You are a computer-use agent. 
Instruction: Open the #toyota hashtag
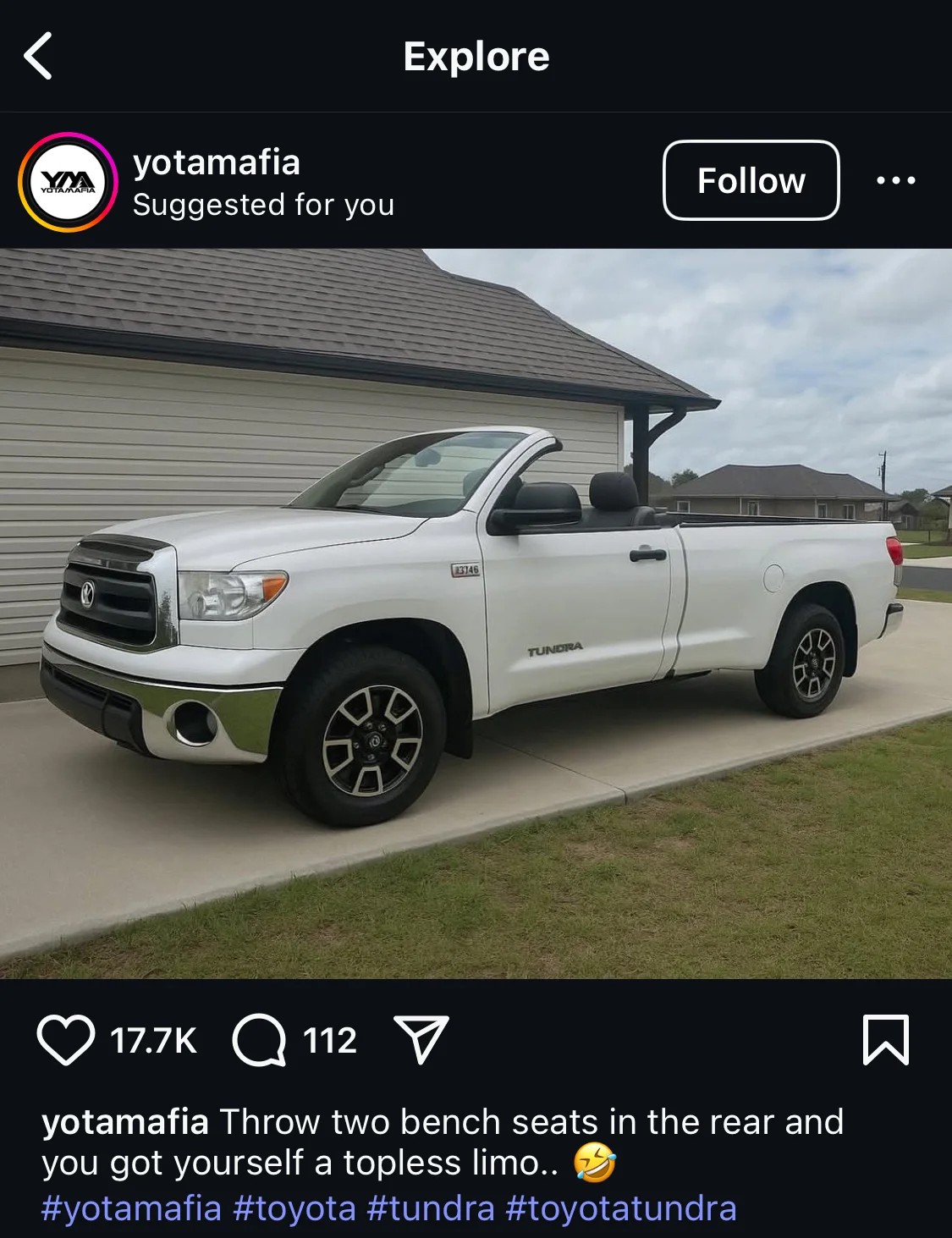tap(294, 1208)
